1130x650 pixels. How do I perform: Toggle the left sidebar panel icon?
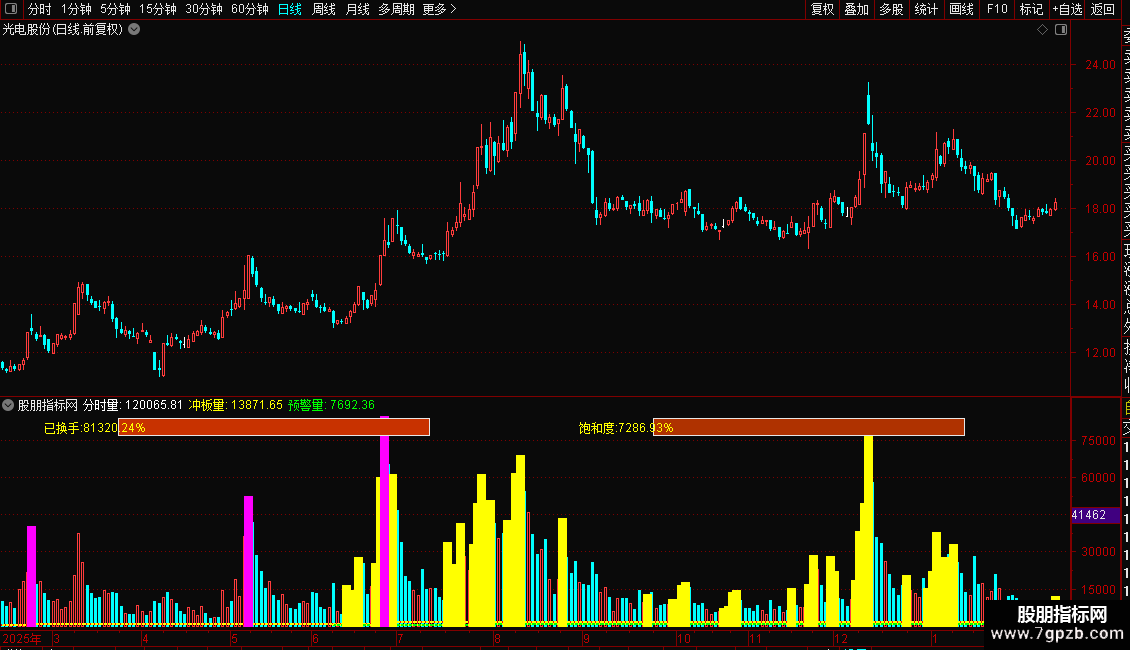point(11,9)
